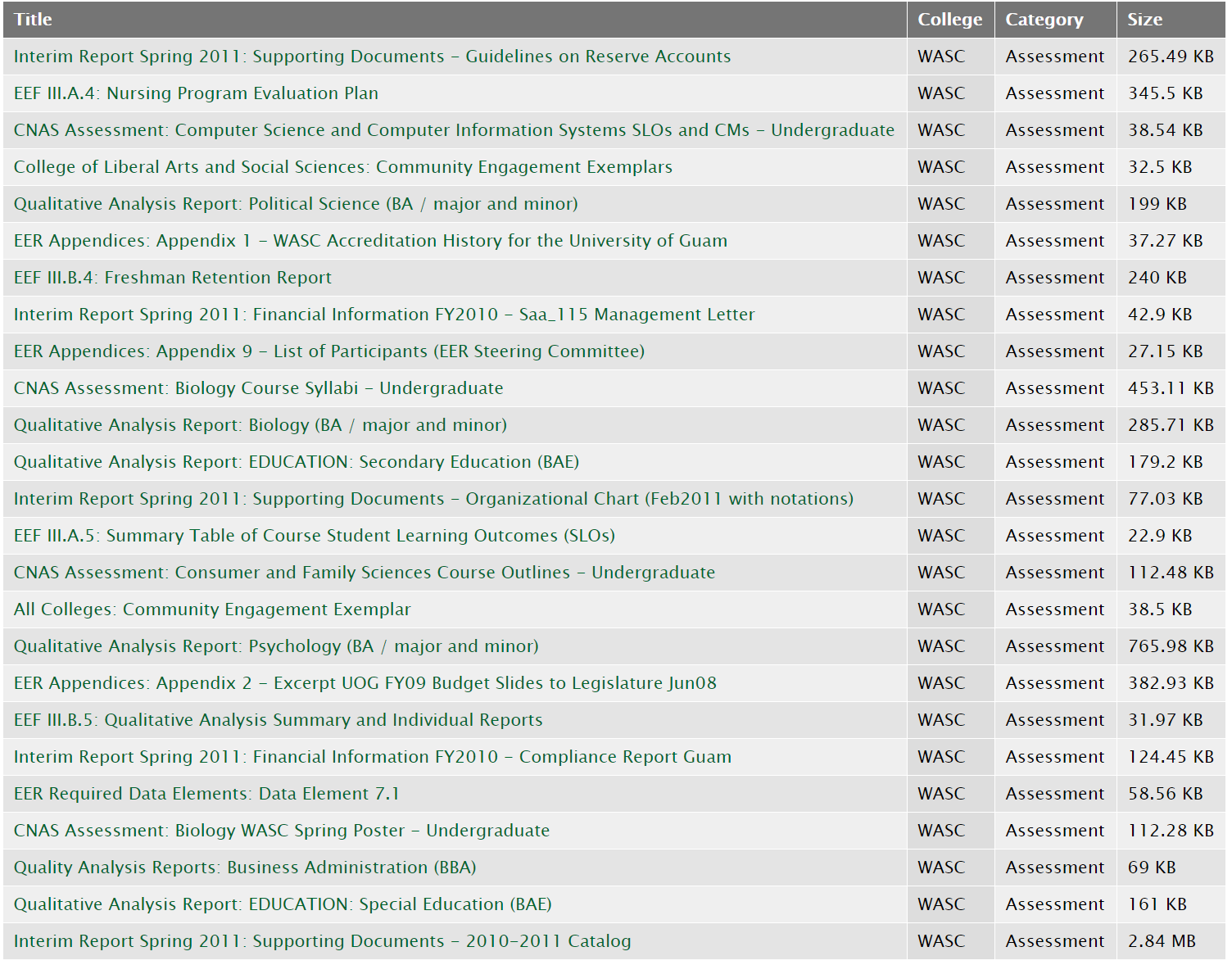This screenshot has width=1232, height=965.
Task: Open All Colleges: Community Engagement Exemplar
Action: coord(211,609)
